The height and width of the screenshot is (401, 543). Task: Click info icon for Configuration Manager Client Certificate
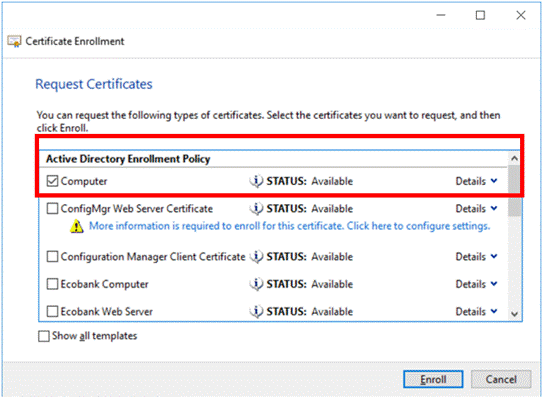click(x=256, y=257)
